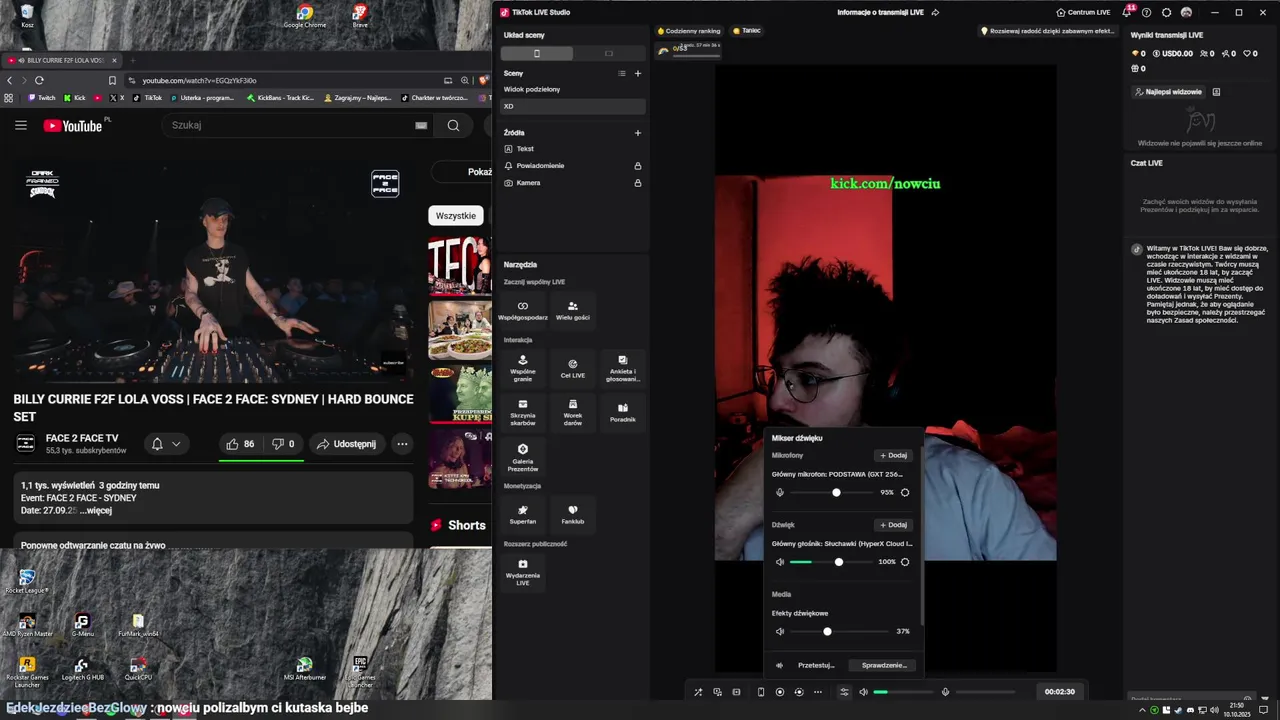Share LIVE info via arrow icon
This screenshot has width=1280, height=720.
(935, 13)
